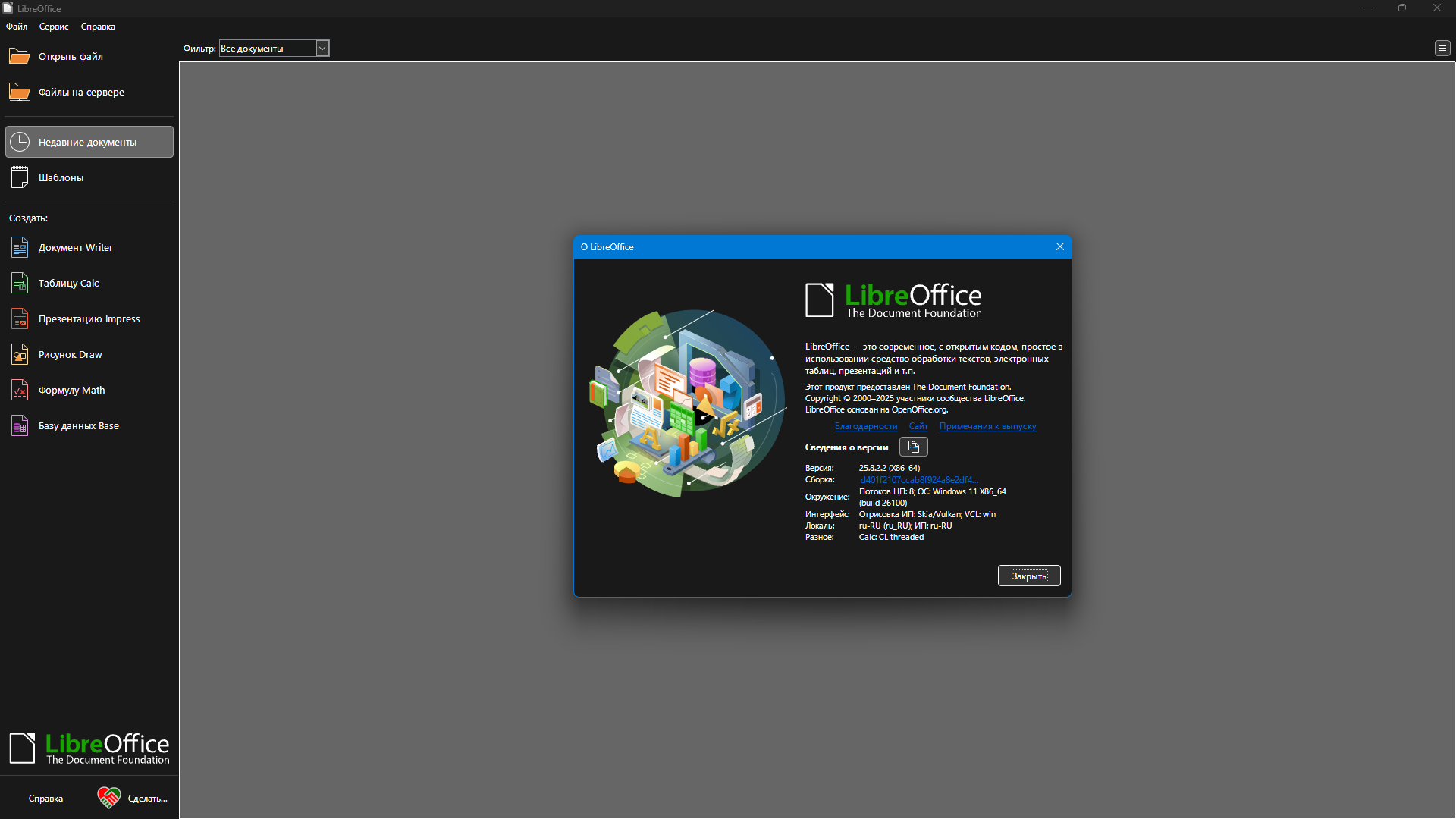Click the donate heart icon at bottom
The width and height of the screenshot is (1456, 819).
pos(108,798)
